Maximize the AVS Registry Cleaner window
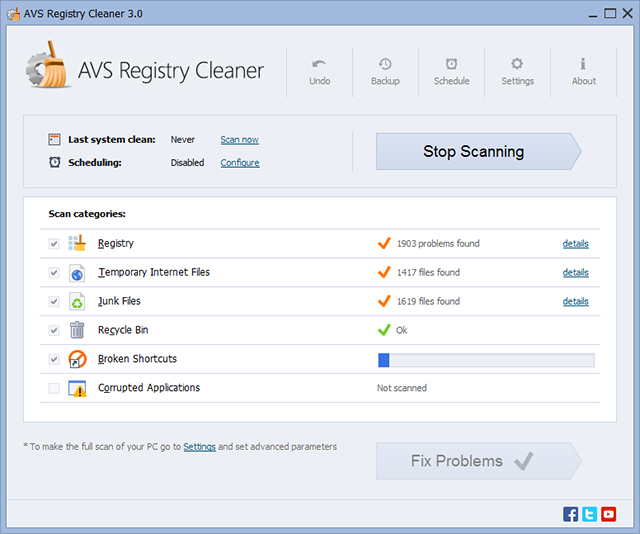This screenshot has width=640, height=534. [x=610, y=13]
